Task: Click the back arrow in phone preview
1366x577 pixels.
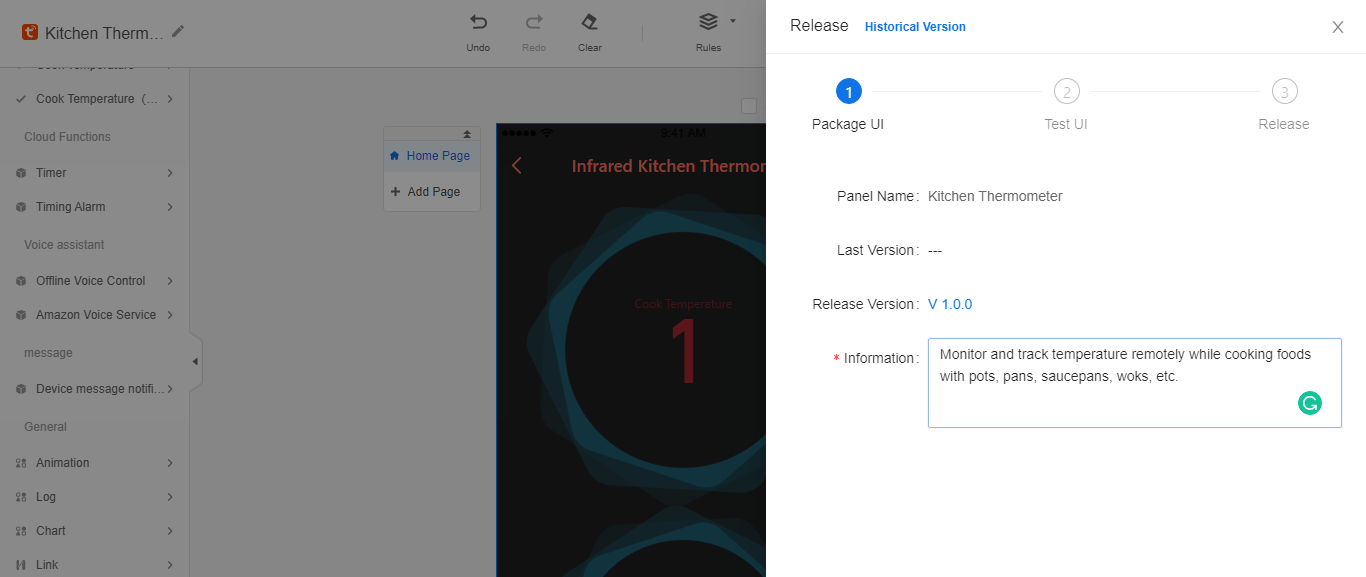Action: 517,166
